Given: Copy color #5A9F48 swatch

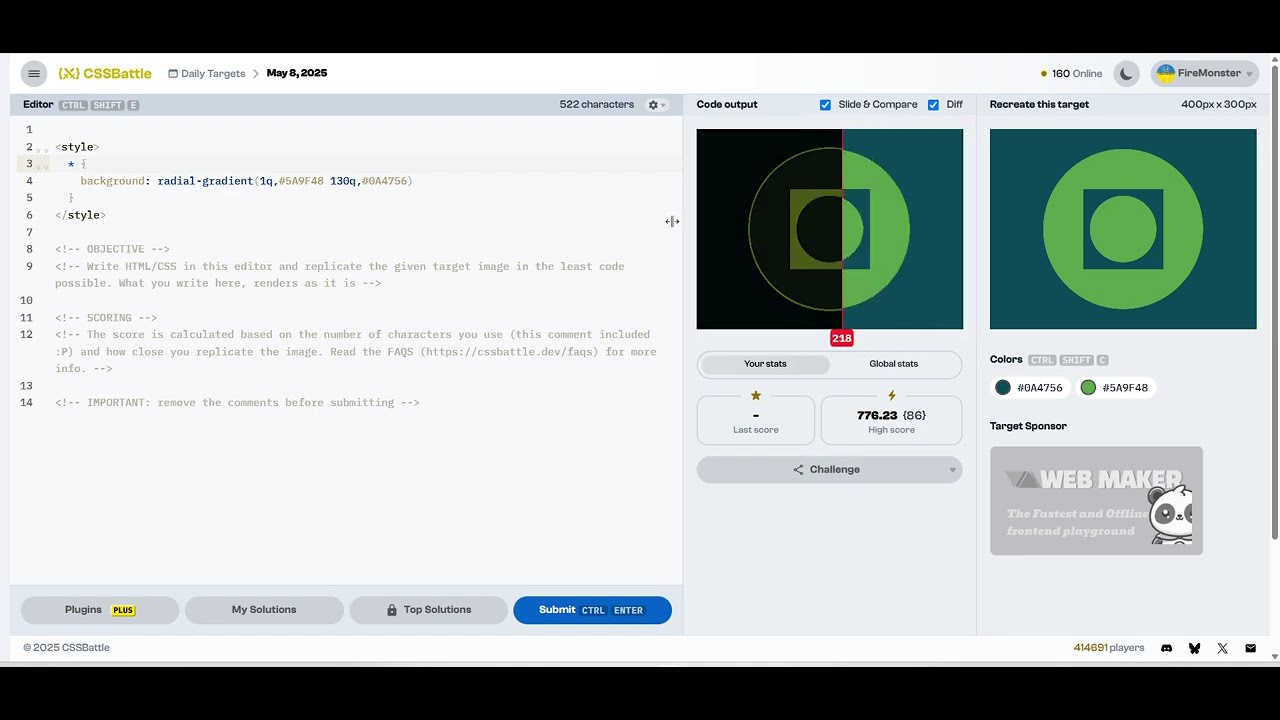Looking at the screenshot, I should 1114,388.
